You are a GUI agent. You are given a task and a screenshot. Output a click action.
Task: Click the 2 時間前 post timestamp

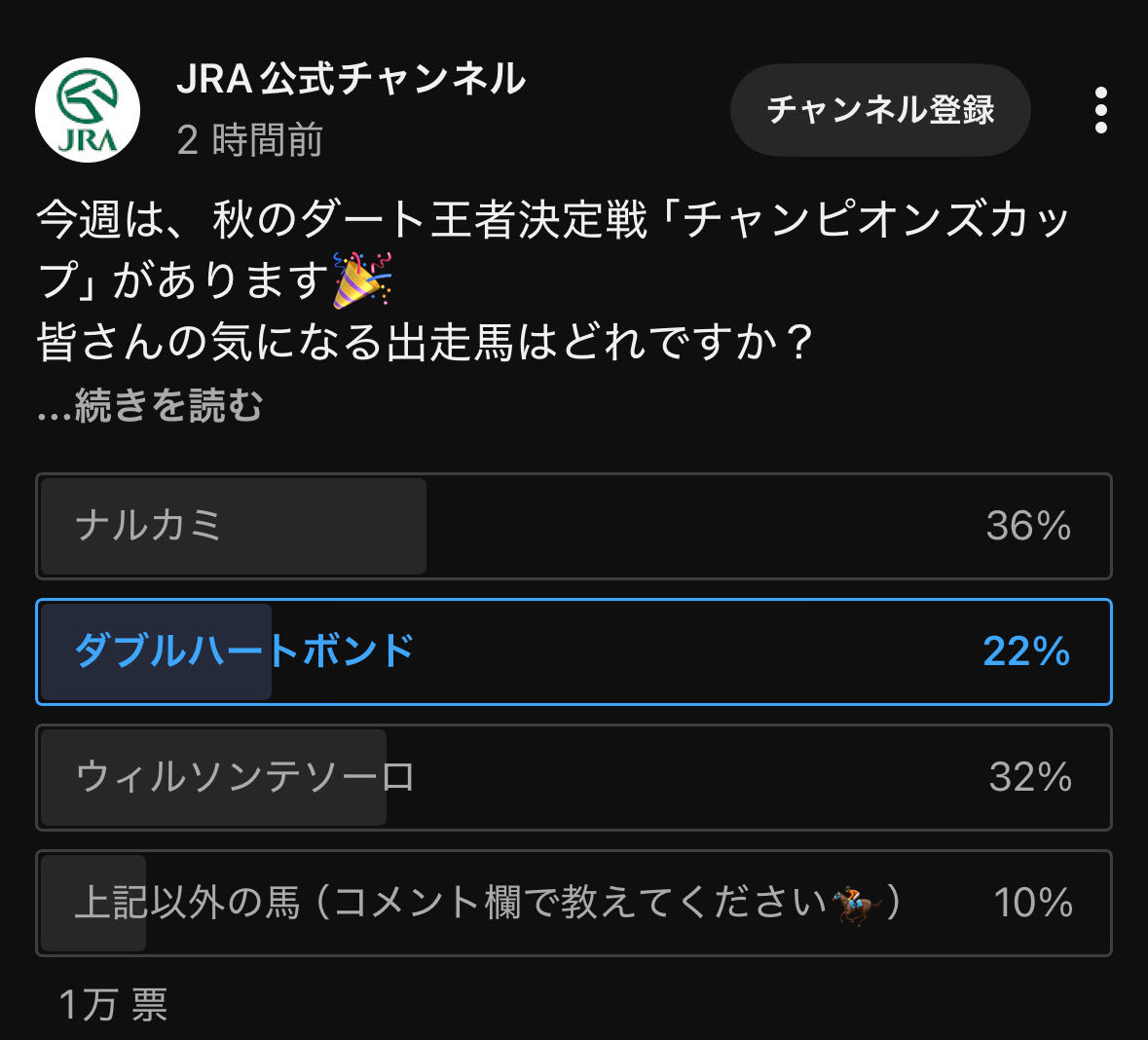(x=250, y=140)
